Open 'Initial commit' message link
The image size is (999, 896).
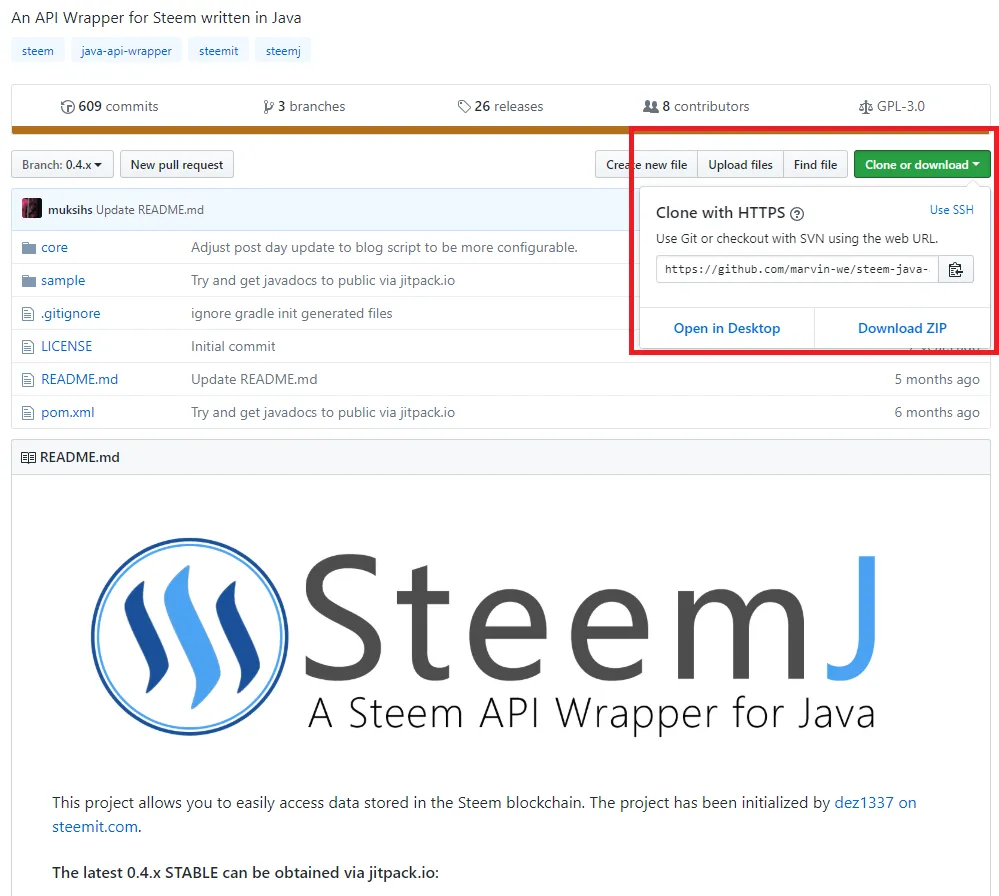pyautogui.click(x=233, y=347)
